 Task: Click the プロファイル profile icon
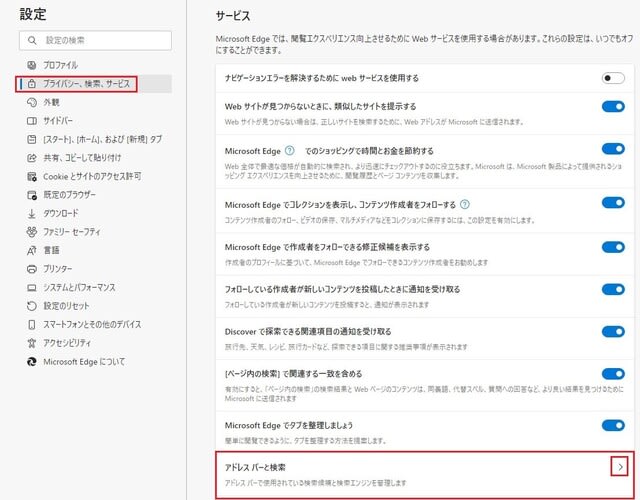[x=31, y=65]
